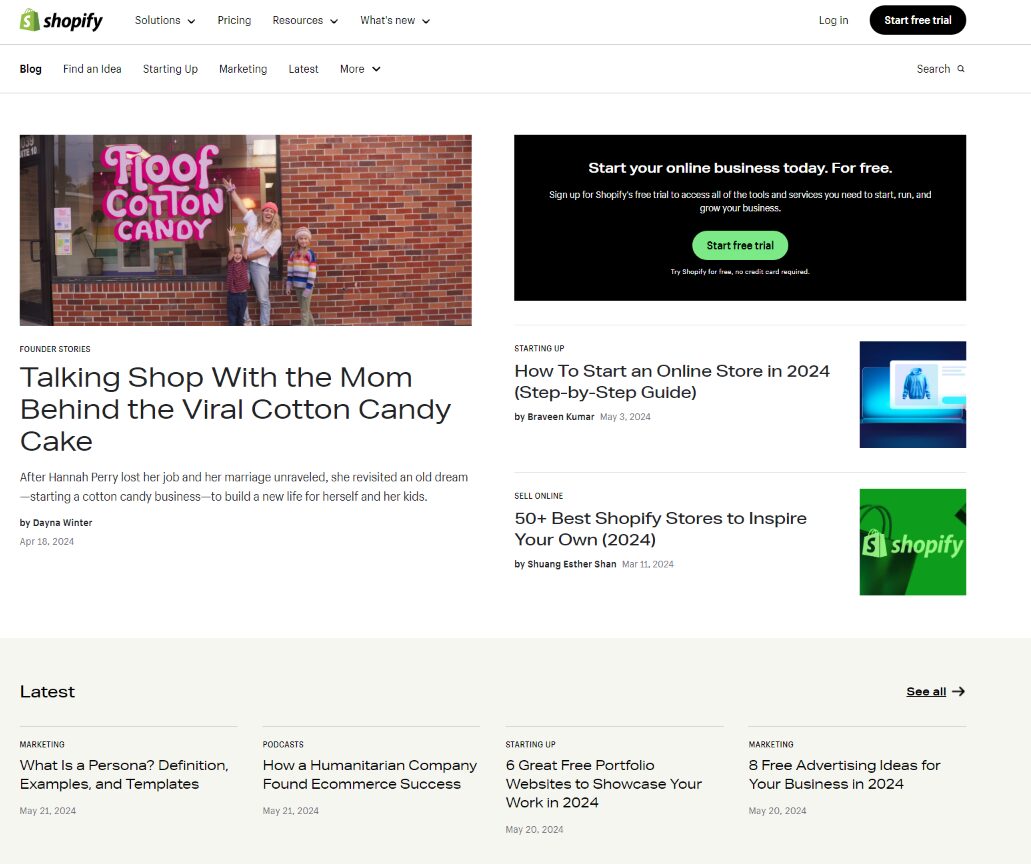The height and width of the screenshot is (864, 1031).
Task: Expand the Solutions dropdown menu
Action: coord(165,20)
